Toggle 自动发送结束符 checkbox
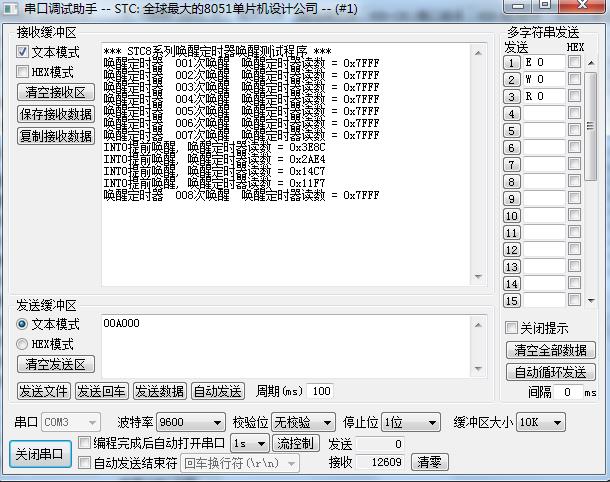This screenshot has width=610, height=482. click(x=84, y=463)
